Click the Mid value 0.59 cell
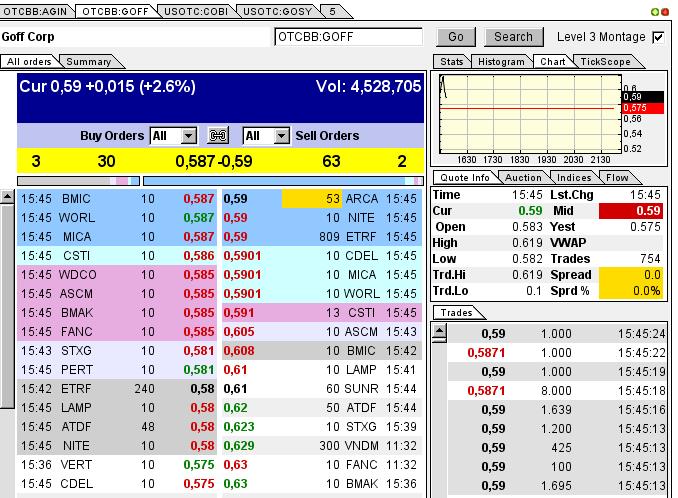 pyautogui.click(x=631, y=211)
